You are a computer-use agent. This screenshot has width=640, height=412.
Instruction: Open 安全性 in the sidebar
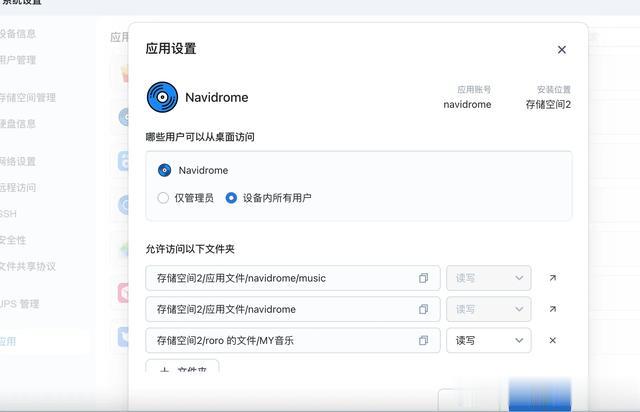point(12,240)
